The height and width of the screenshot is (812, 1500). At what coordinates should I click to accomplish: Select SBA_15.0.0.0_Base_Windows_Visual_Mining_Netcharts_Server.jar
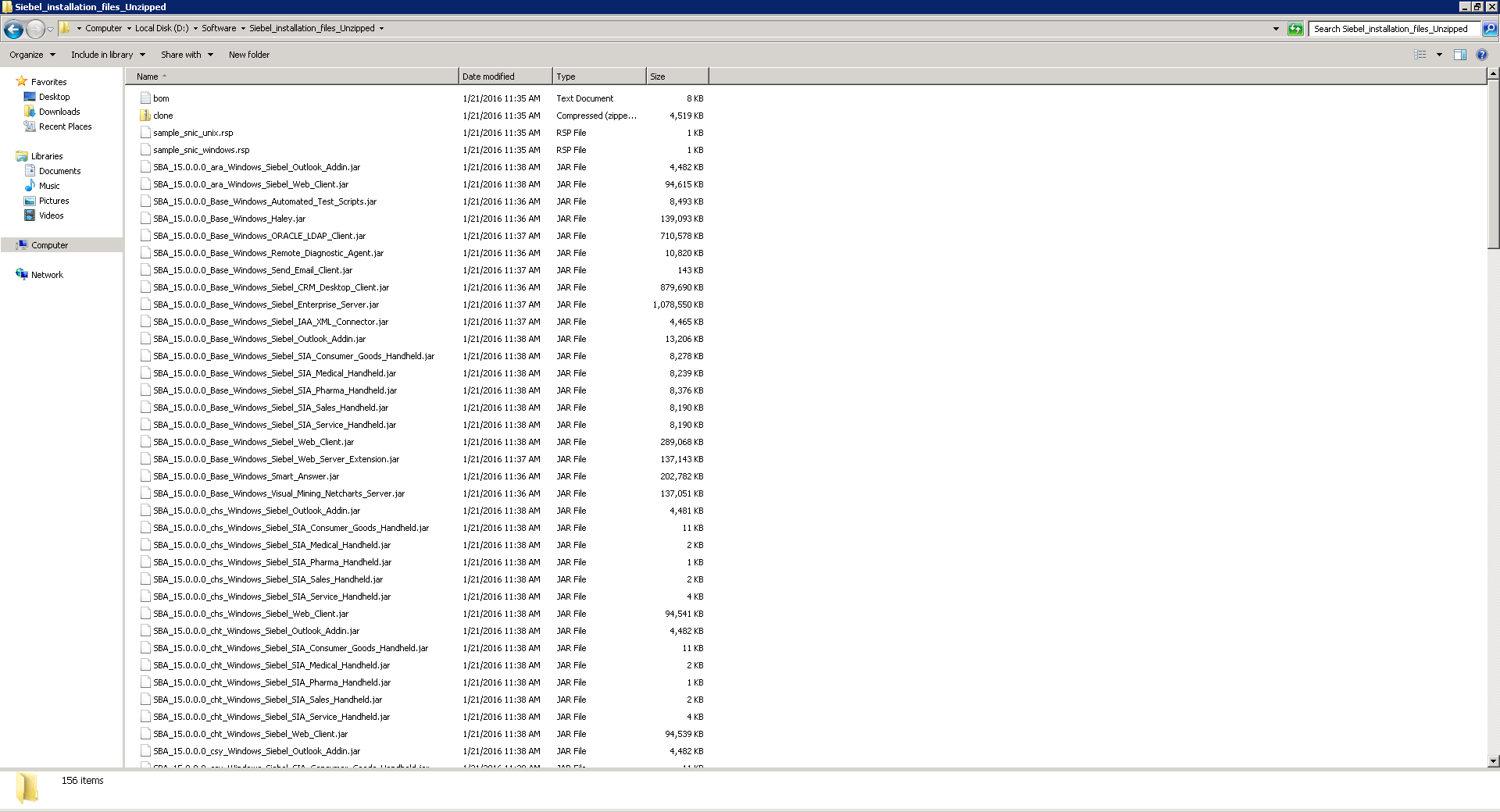click(x=279, y=493)
